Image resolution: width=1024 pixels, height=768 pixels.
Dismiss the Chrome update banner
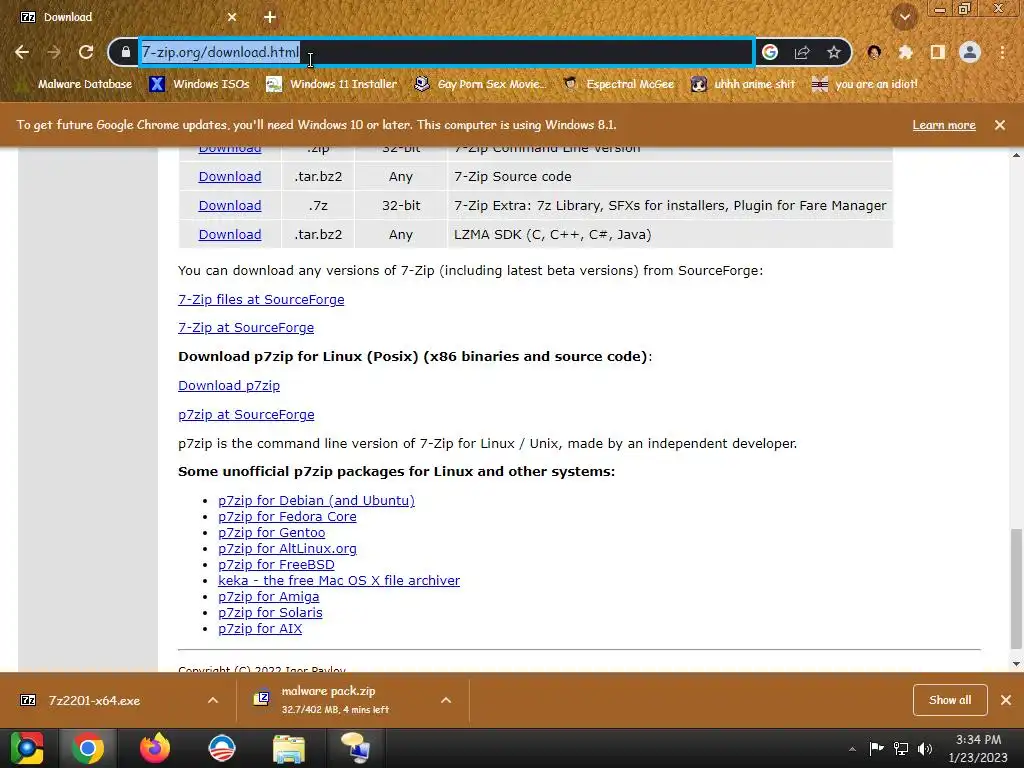pyautogui.click(x=1000, y=125)
